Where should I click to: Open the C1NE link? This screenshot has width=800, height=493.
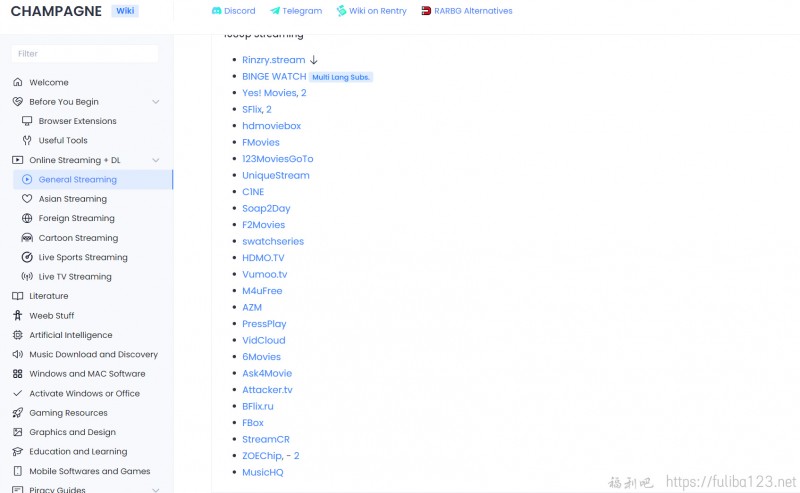coord(253,192)
